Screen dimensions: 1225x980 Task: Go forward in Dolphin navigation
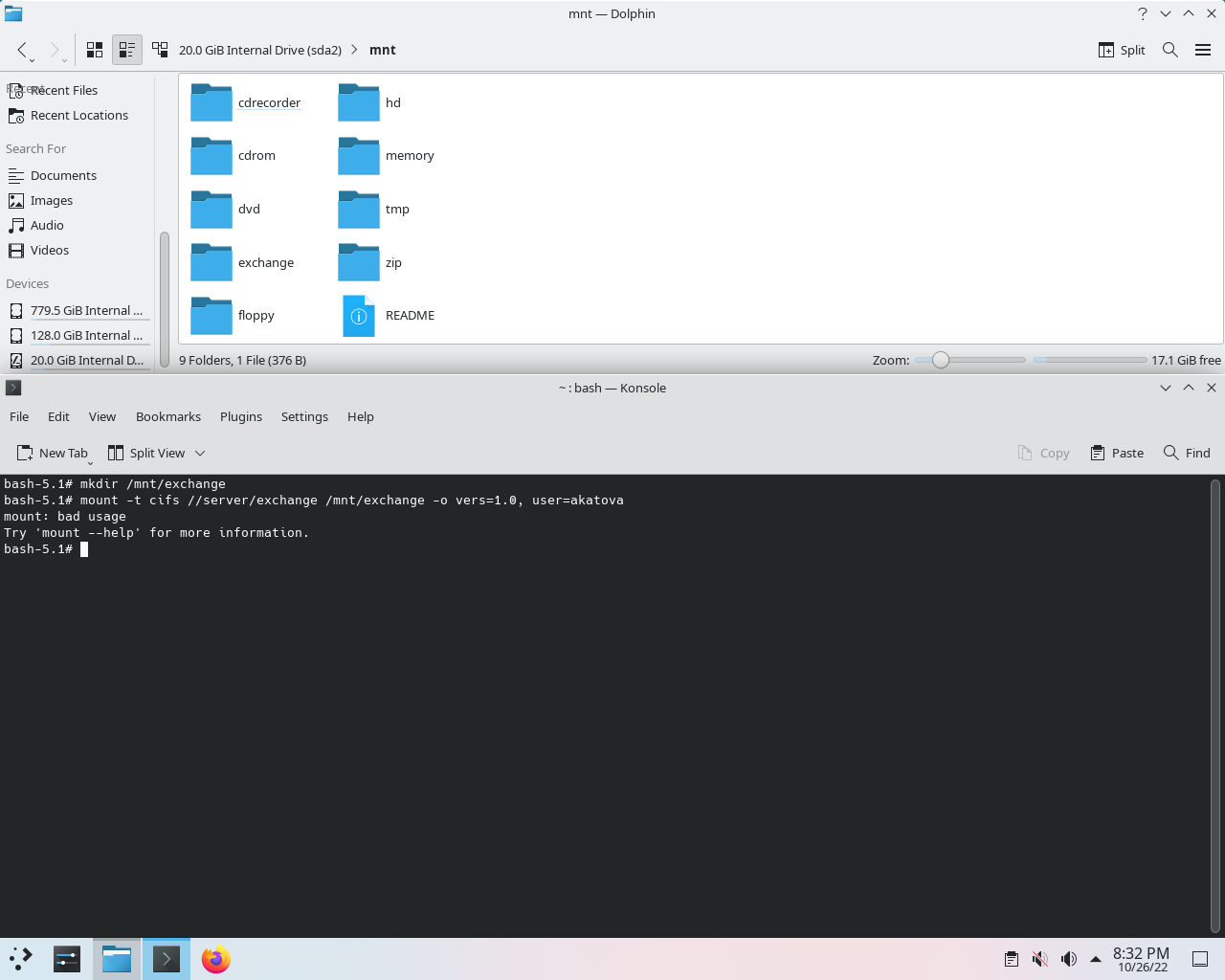click(x=55, y=50)
